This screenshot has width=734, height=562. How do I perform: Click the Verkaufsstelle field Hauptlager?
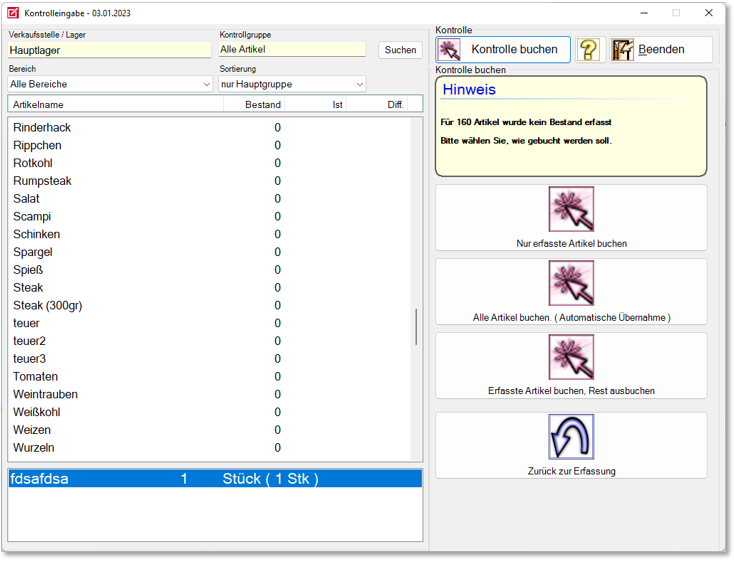pos(110,50)
